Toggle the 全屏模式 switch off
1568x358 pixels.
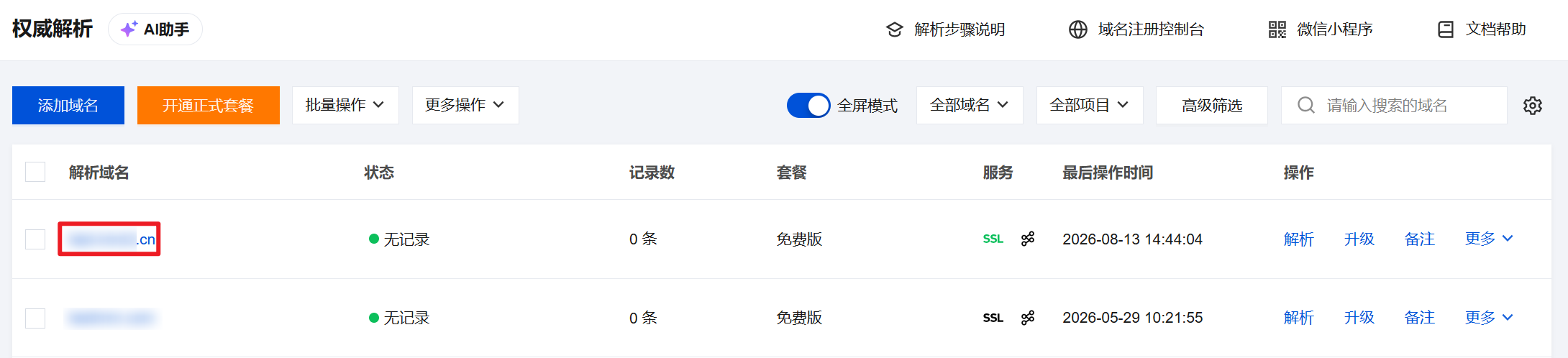[808, 106]
